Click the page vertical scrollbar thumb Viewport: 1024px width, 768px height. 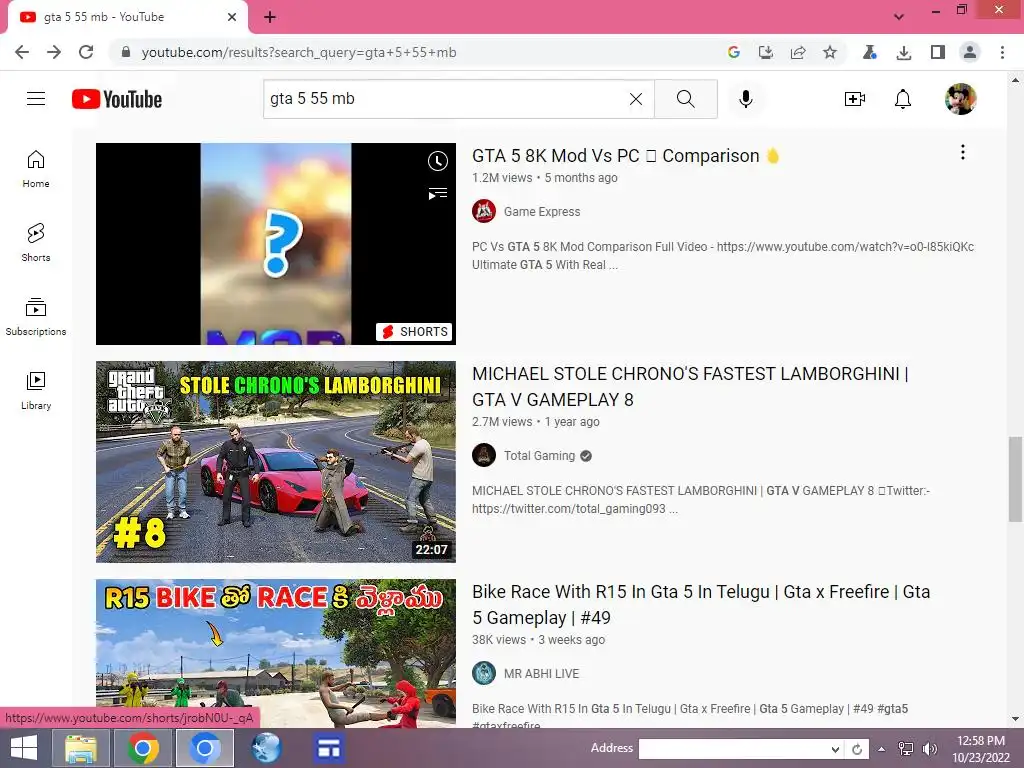point(1015,479)
